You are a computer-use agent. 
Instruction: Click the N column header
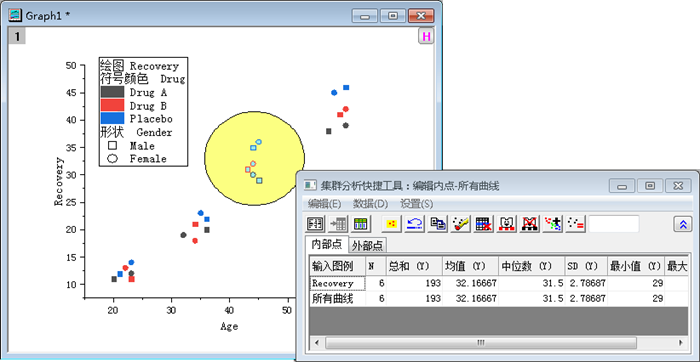tap(376, 266)
